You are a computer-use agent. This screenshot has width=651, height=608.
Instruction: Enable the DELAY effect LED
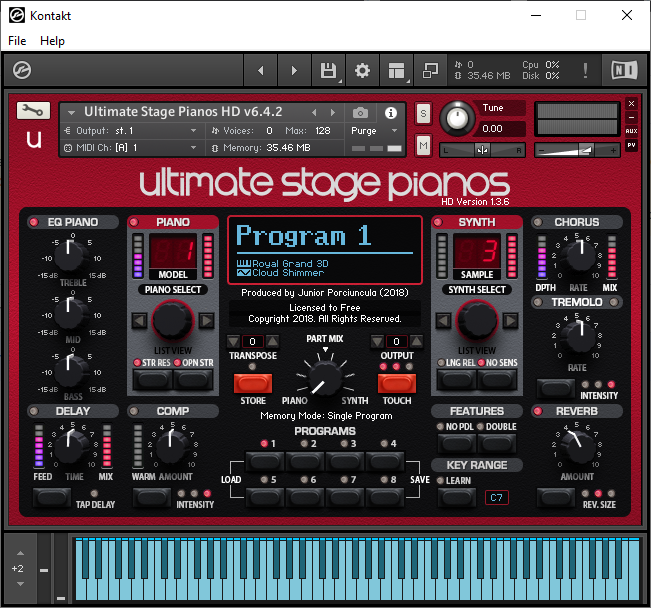pyautogui.click(x=34, y=411)
